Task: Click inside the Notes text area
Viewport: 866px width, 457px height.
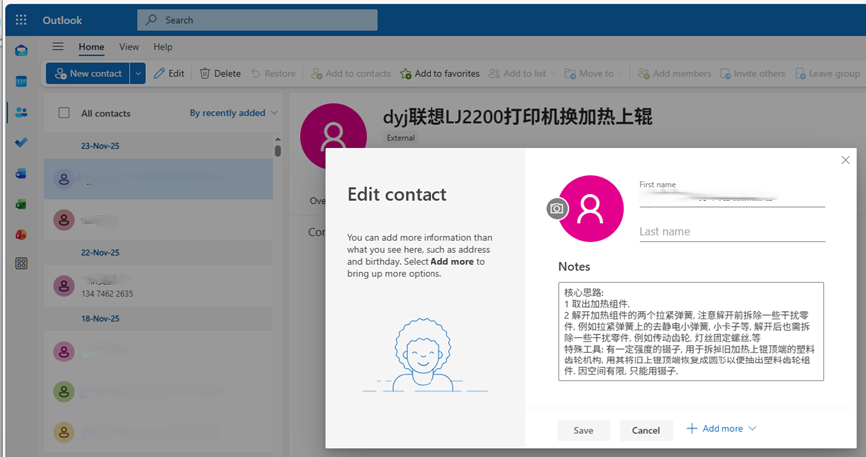Action: click(x=691, y=332)
